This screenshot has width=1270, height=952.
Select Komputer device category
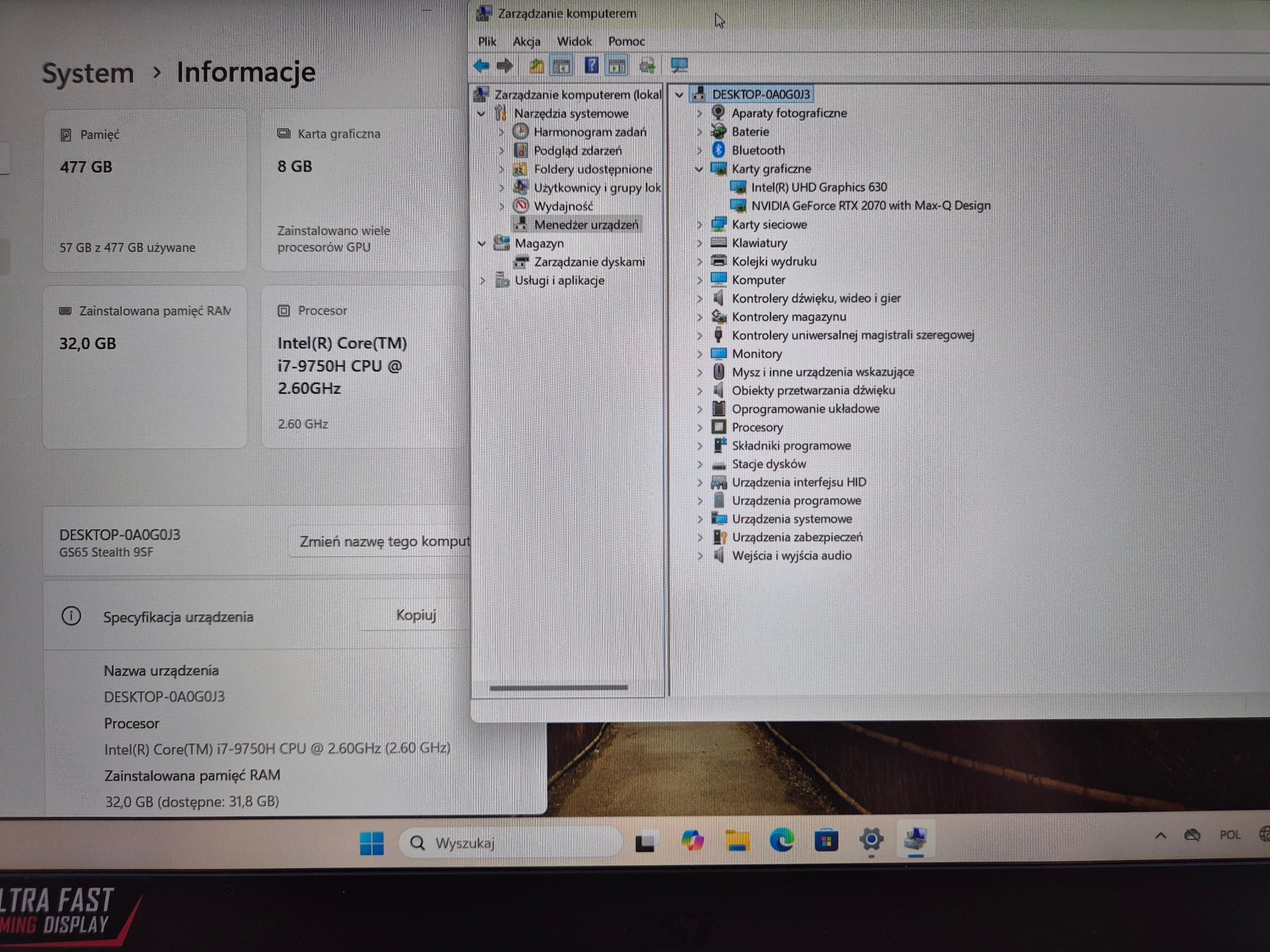tap(758, 280)
